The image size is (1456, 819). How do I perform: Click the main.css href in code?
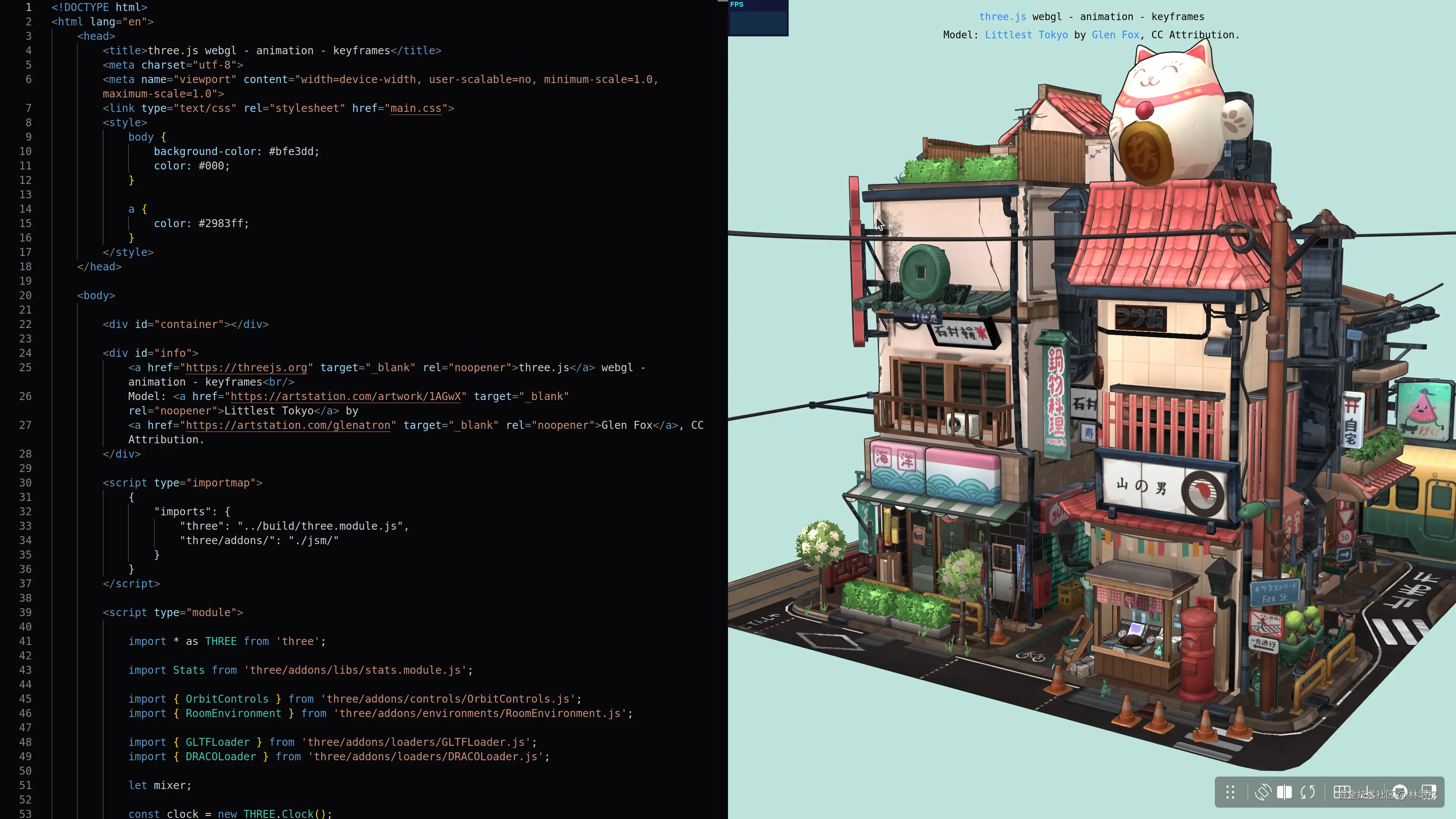pos(416,108)
